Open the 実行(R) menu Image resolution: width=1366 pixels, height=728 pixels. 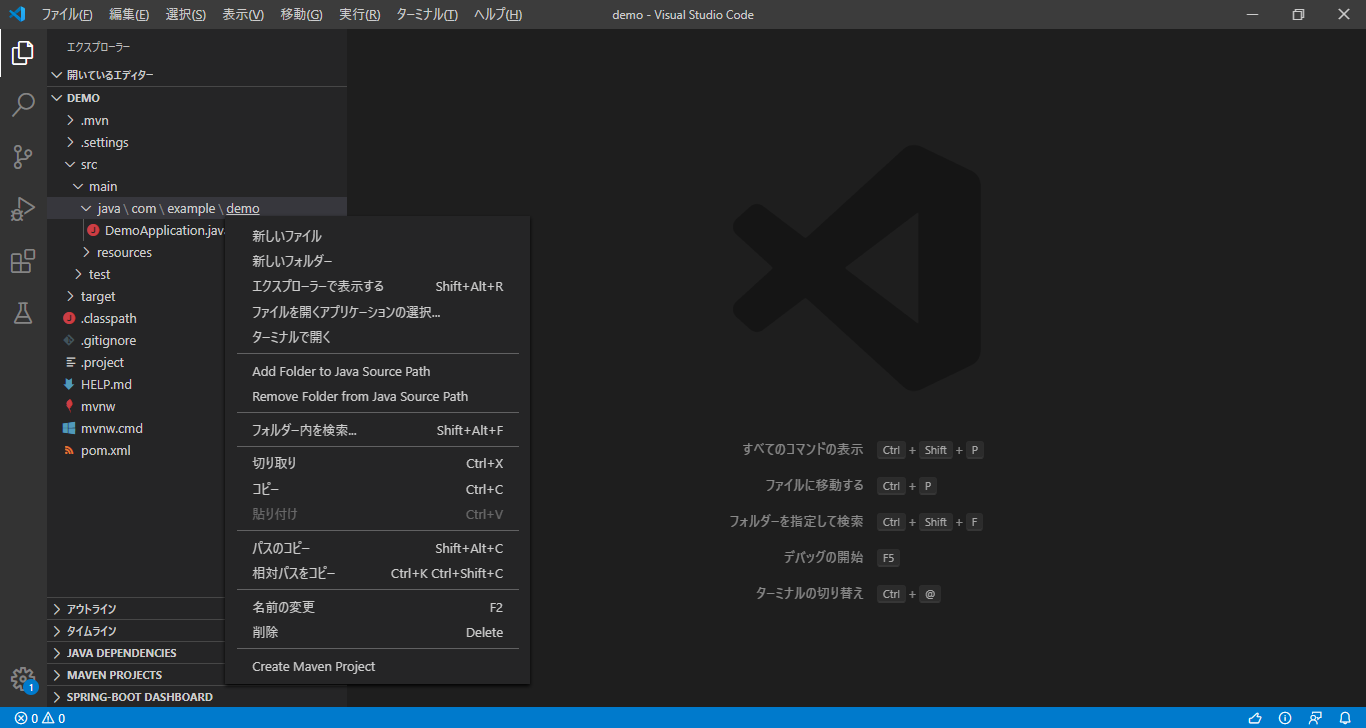pos(359,14)
